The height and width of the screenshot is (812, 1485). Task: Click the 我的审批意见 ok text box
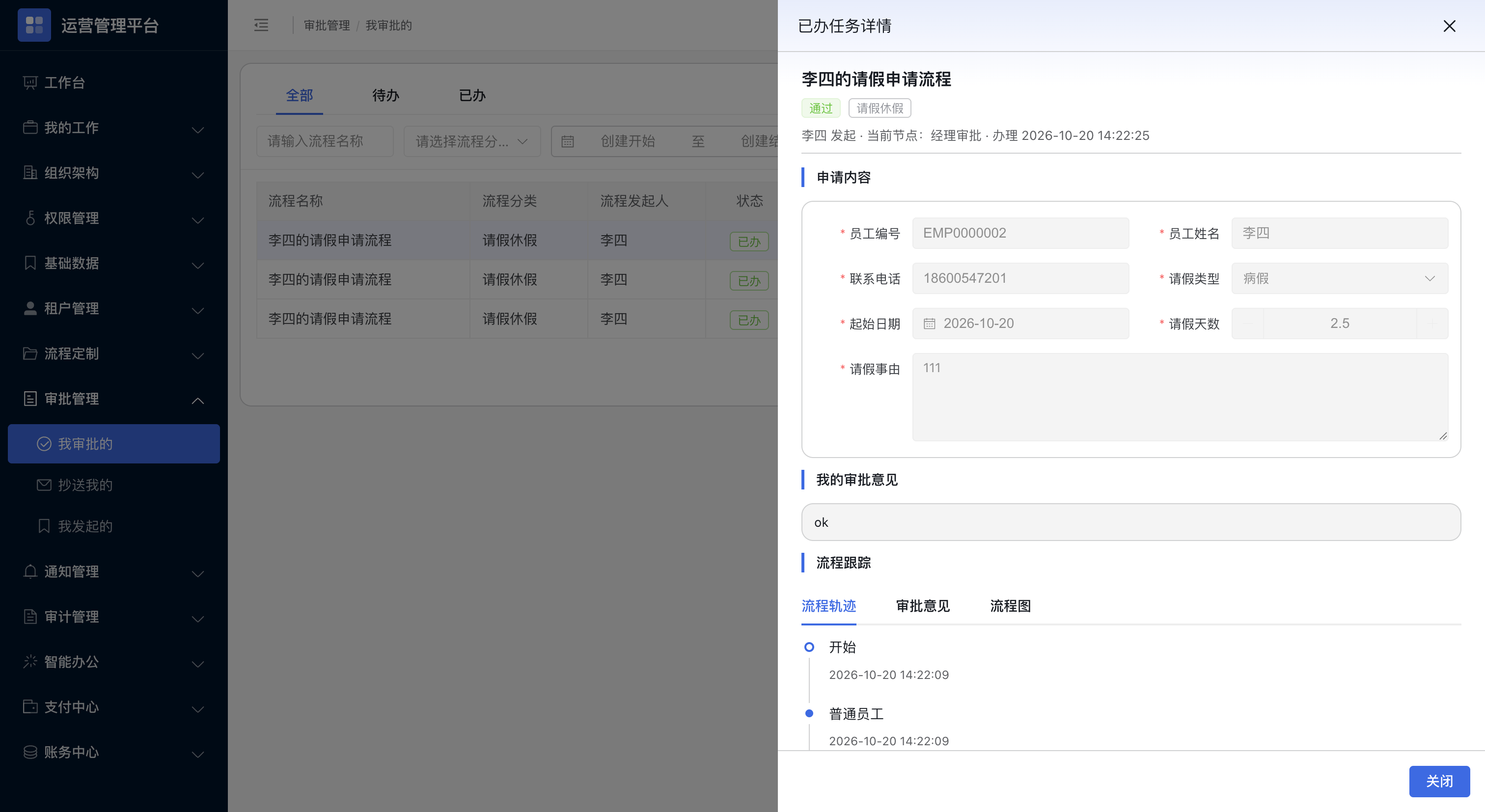(1131, 522)
